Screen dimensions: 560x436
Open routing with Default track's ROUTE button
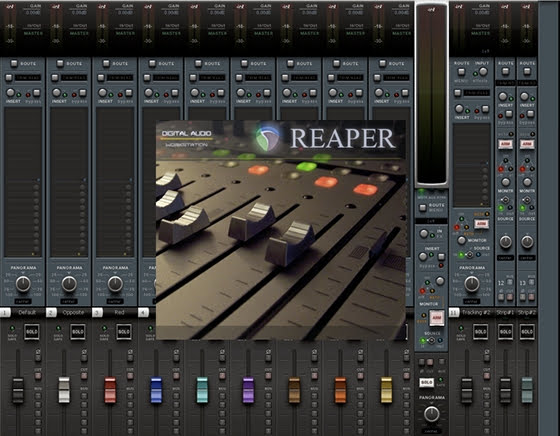[x=14, y=63]
